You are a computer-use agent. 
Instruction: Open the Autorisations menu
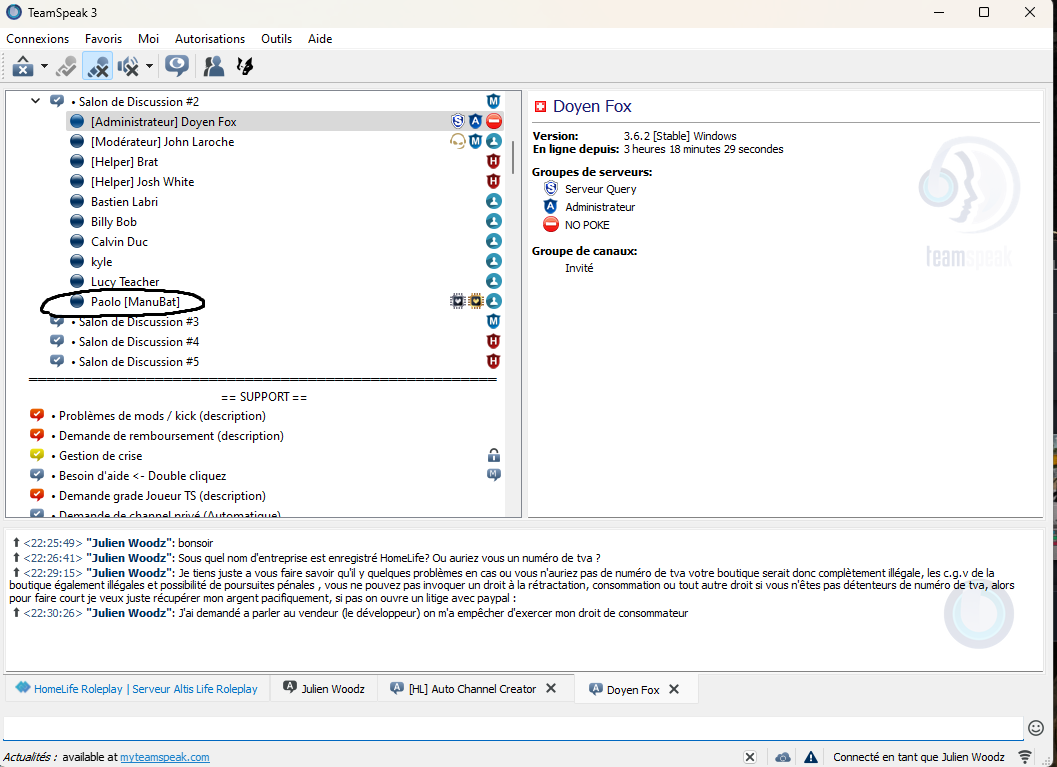(210, 39)
